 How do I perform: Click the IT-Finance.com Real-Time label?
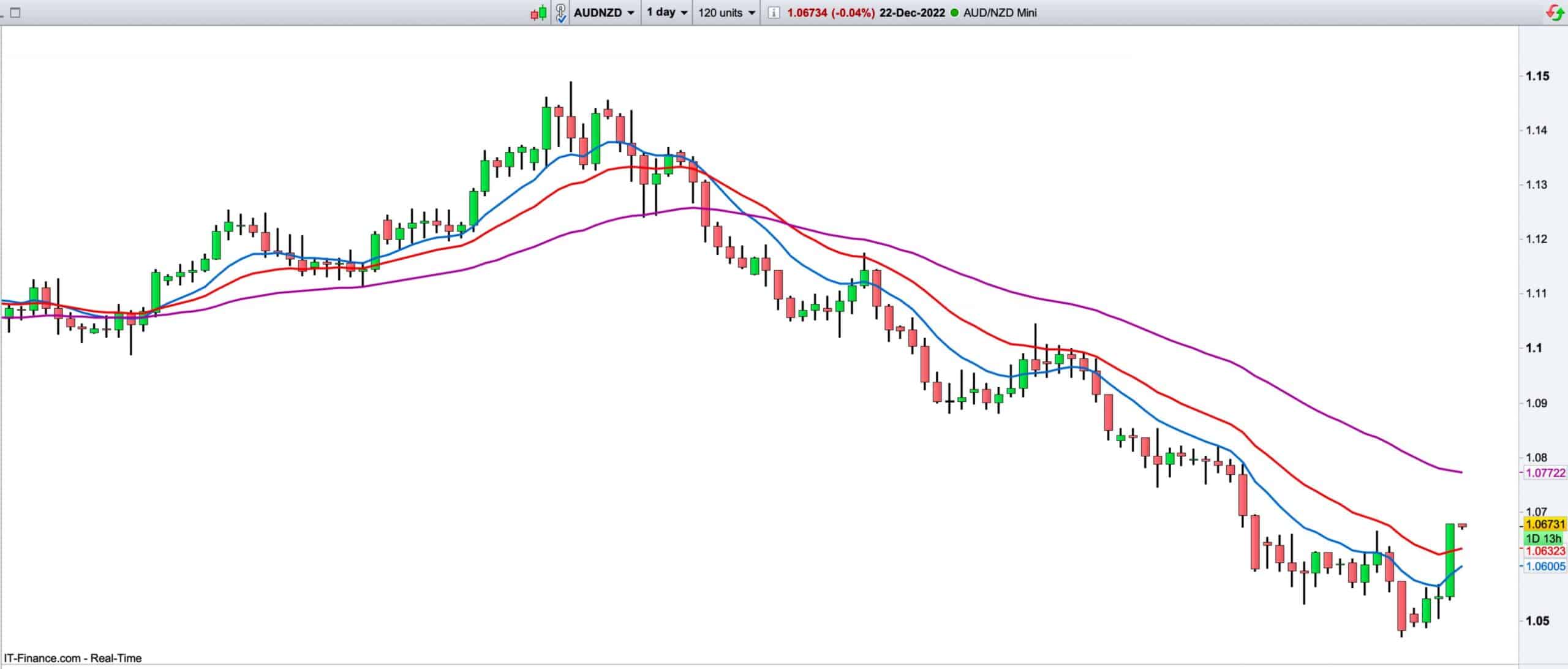click(72, 658)
